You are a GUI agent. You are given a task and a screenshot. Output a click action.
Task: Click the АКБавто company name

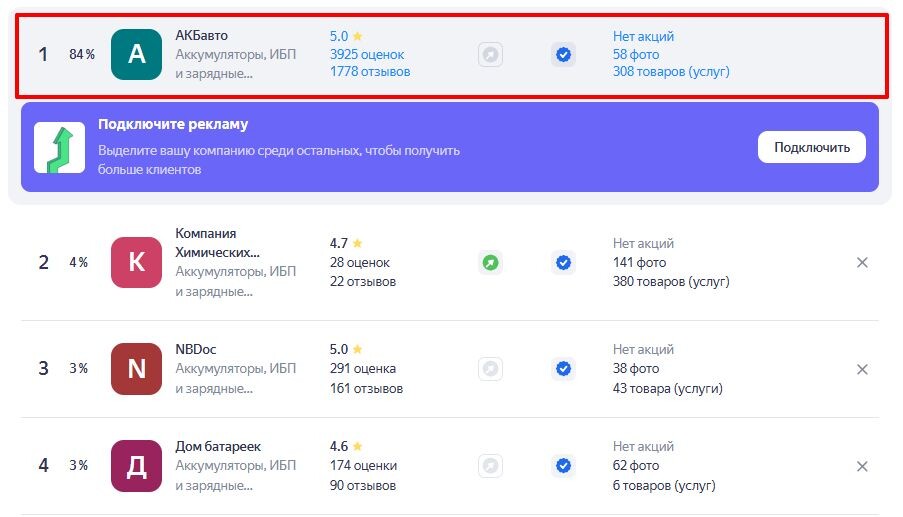click(202, 35)
